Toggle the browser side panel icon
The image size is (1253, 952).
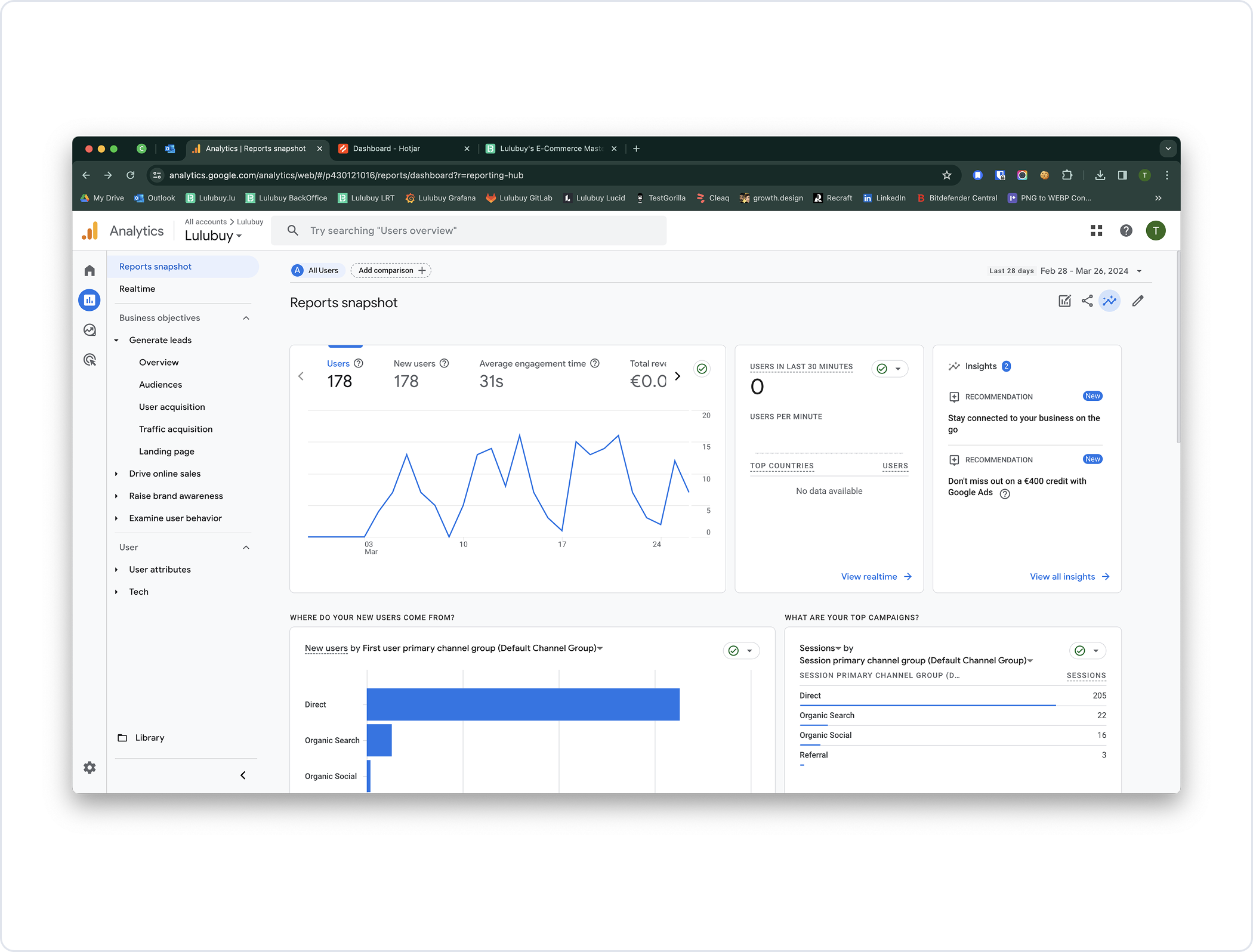1122,175
